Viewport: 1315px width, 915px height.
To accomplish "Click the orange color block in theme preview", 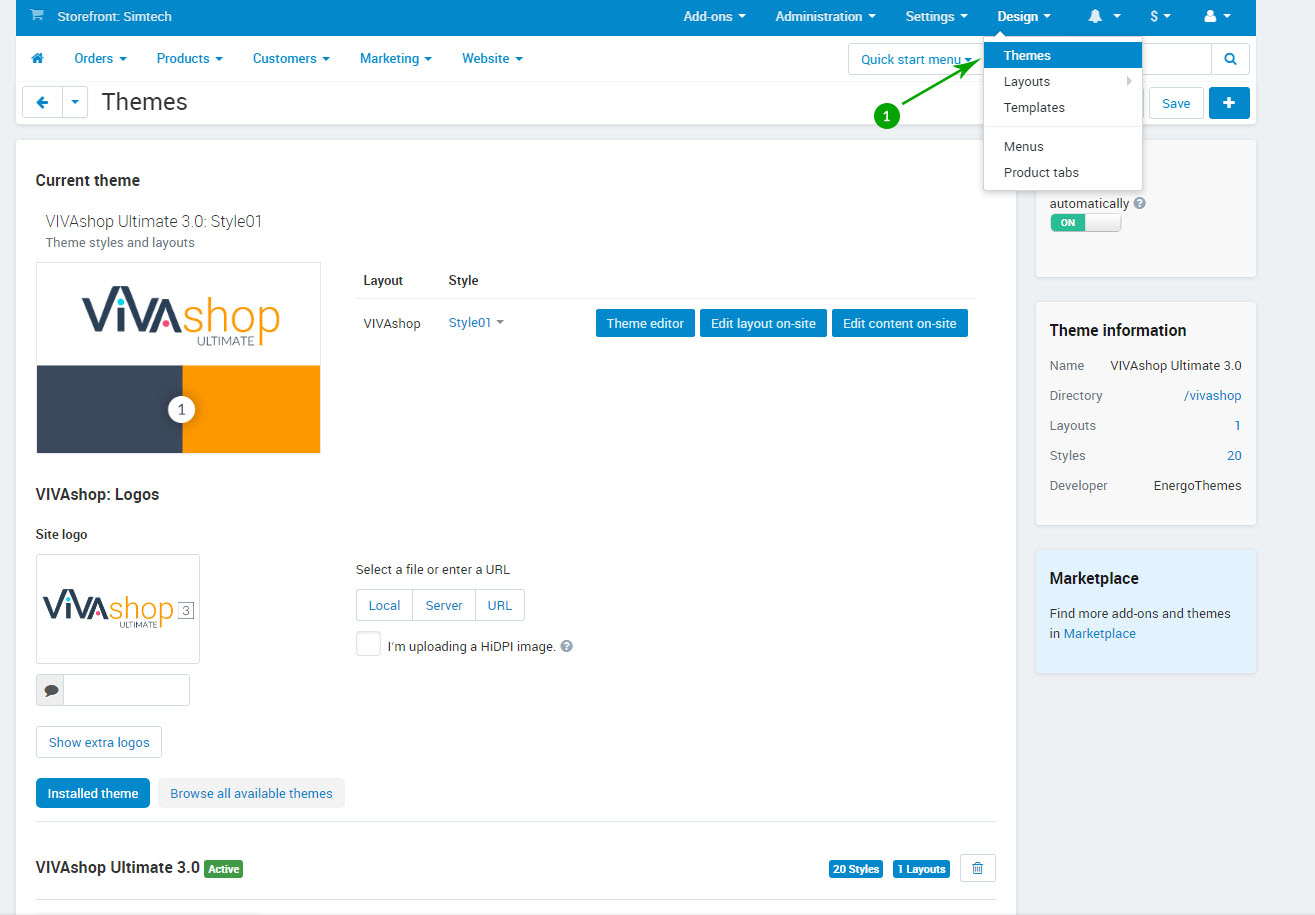I will [x=251, y=409].
